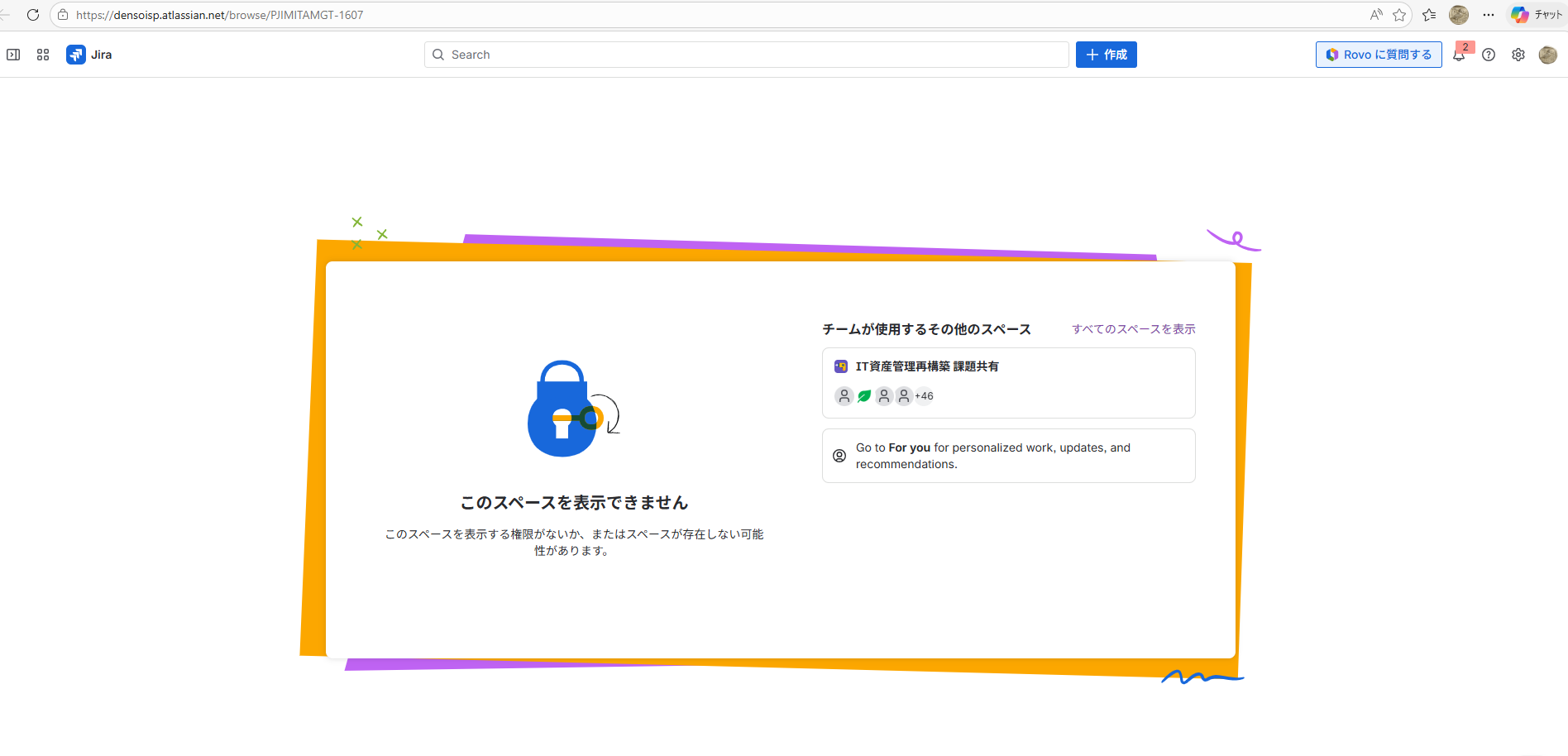
Task: Click the +46 members indicator
Action: [924, 396]
